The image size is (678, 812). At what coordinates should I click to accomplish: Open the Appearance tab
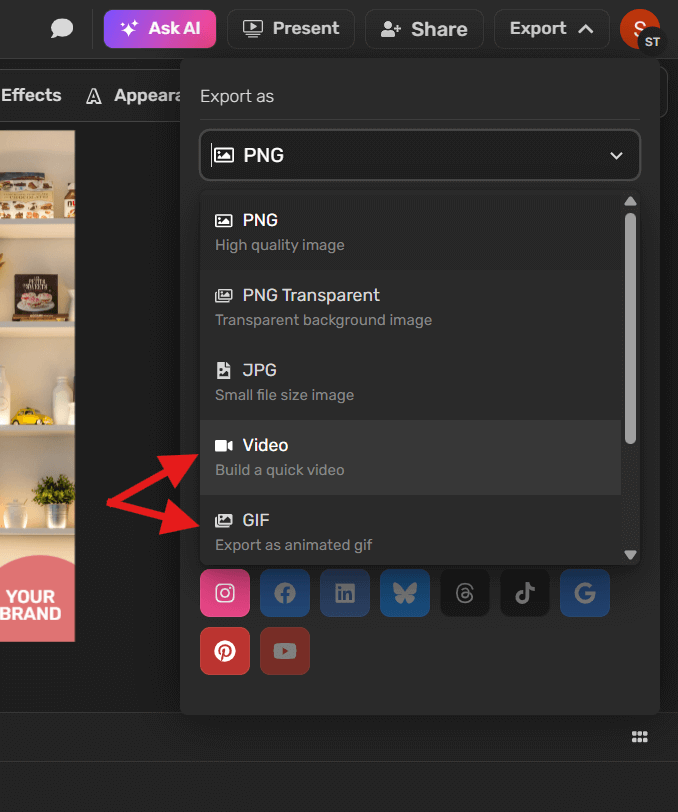pos(134,96)
